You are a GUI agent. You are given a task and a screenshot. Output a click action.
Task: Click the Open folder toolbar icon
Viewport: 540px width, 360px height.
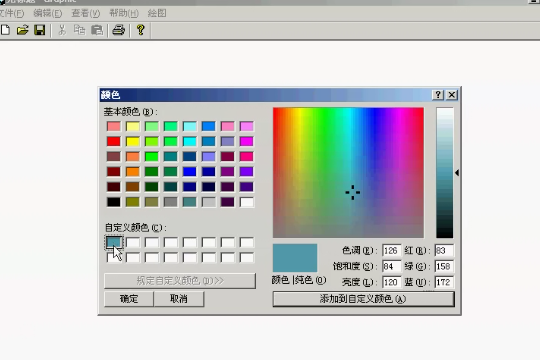tap(22, 30)
